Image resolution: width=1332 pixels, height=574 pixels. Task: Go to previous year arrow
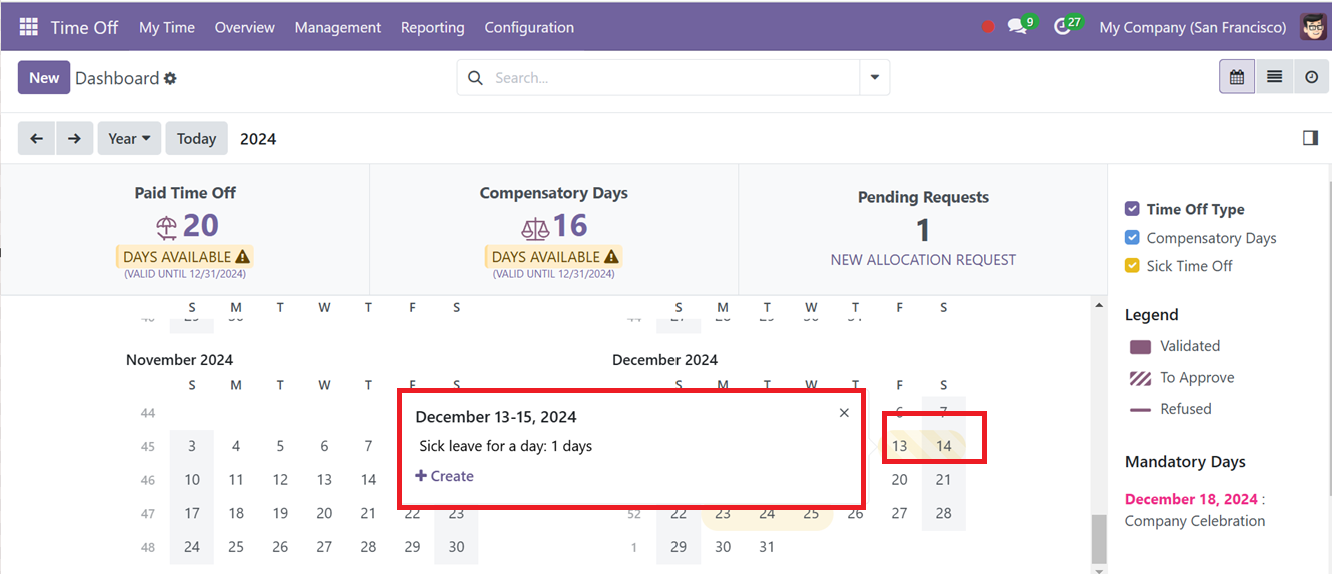[x=37, y=138]
